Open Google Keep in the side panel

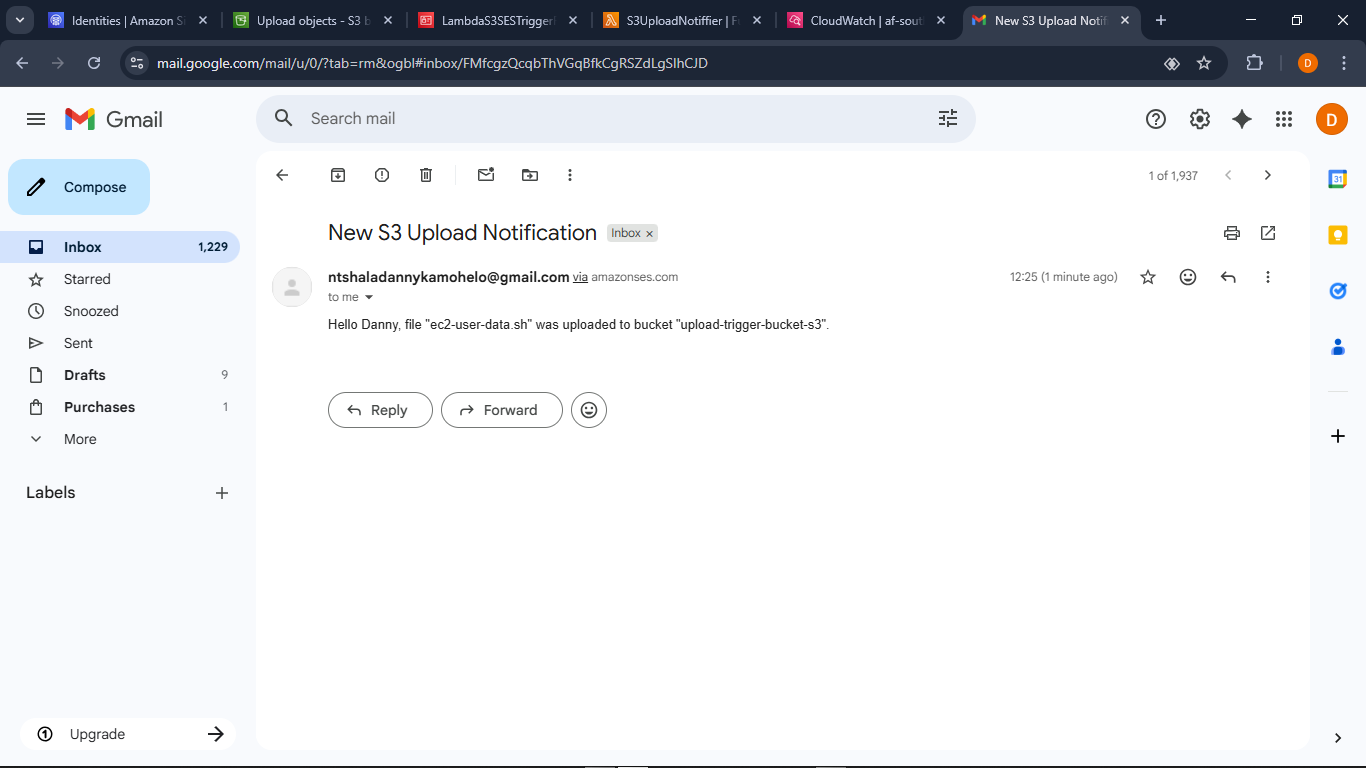tap(1337, 234)
